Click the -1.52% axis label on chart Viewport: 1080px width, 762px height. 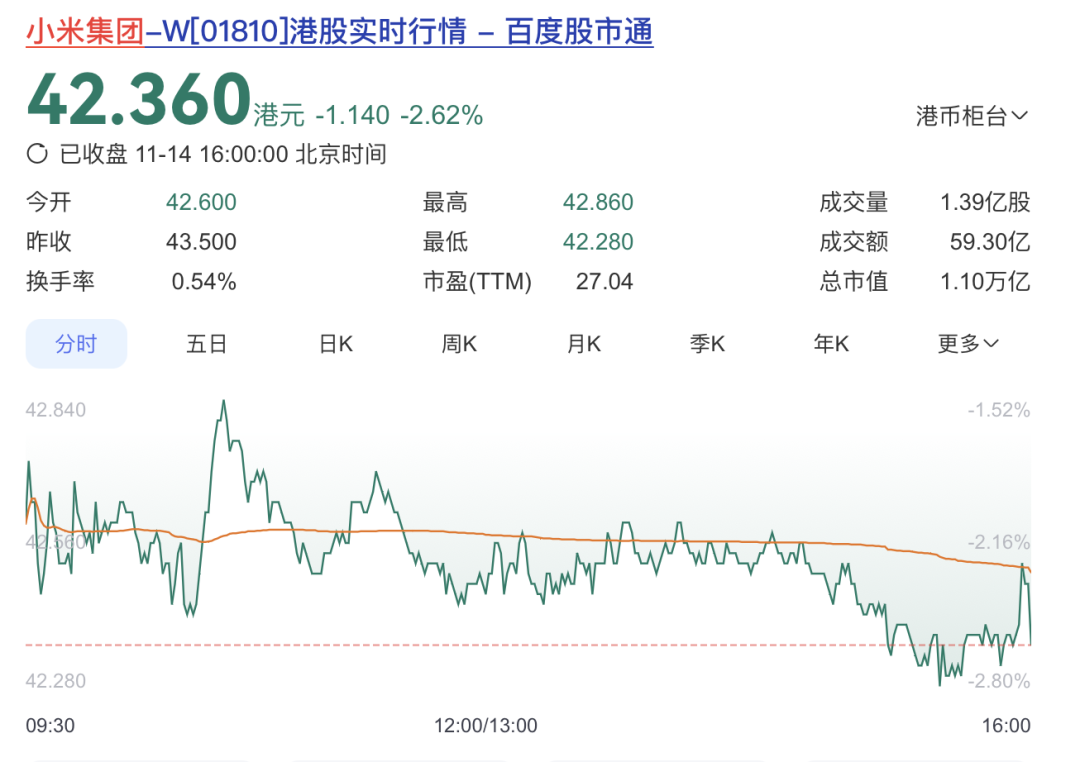(x=999, y=410)
